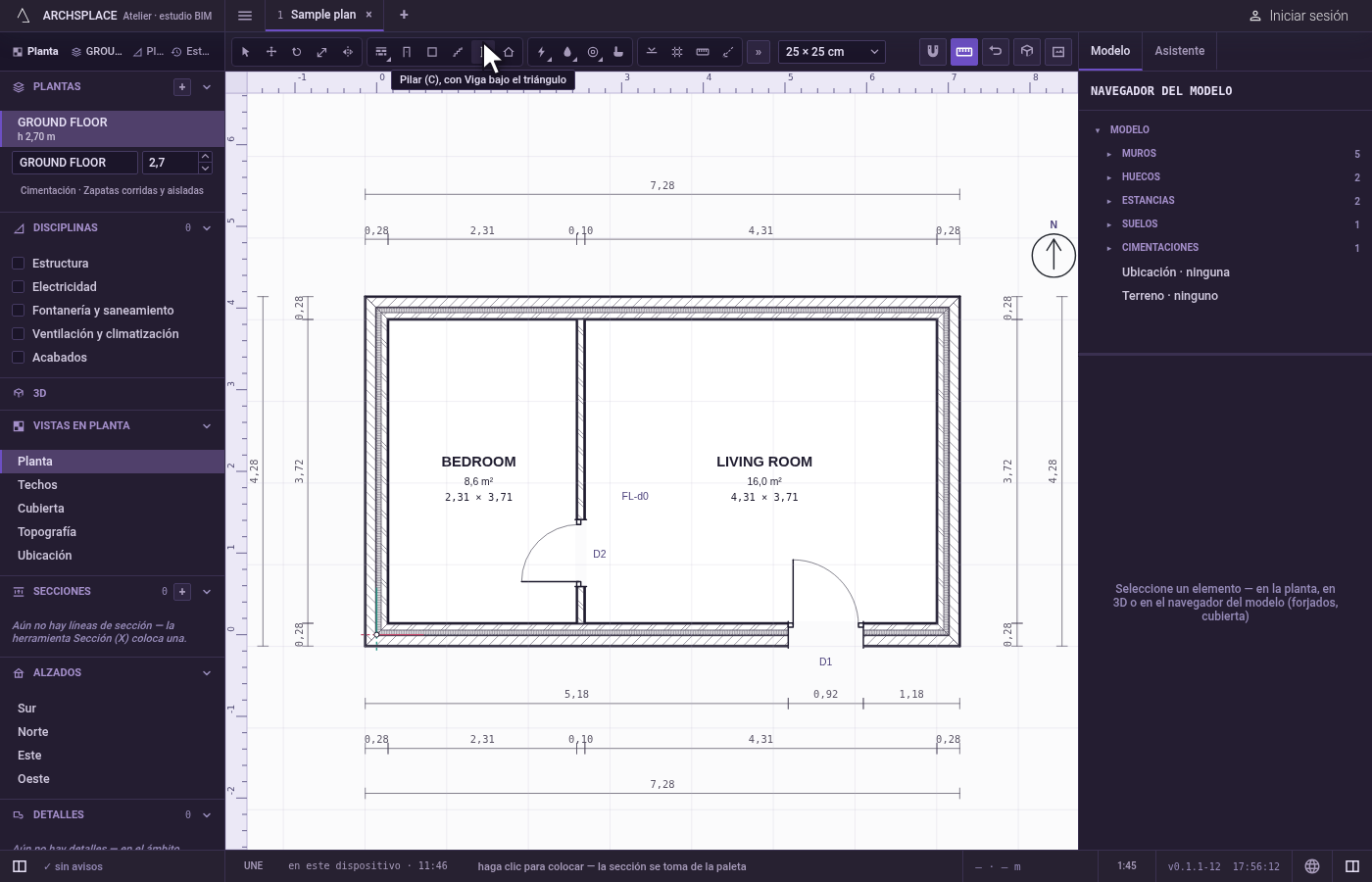1372x882 pixels.
Task: Select the water drop plumbing tool
Action: click(x=567, y=52)
